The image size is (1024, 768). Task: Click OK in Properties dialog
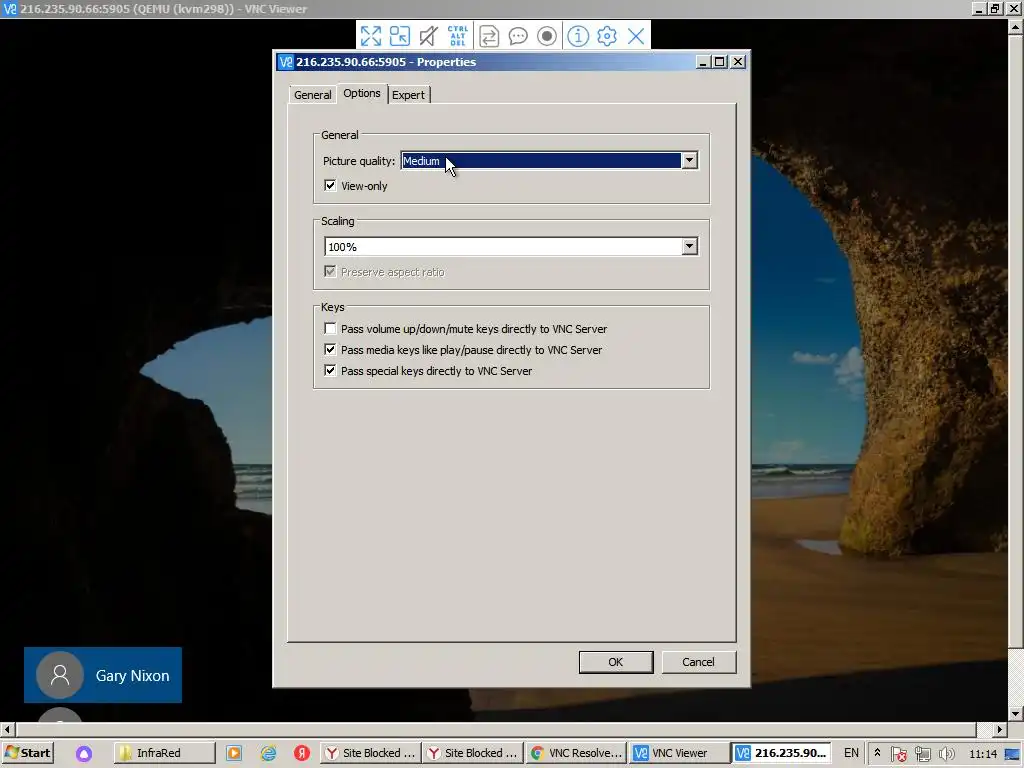616,662
